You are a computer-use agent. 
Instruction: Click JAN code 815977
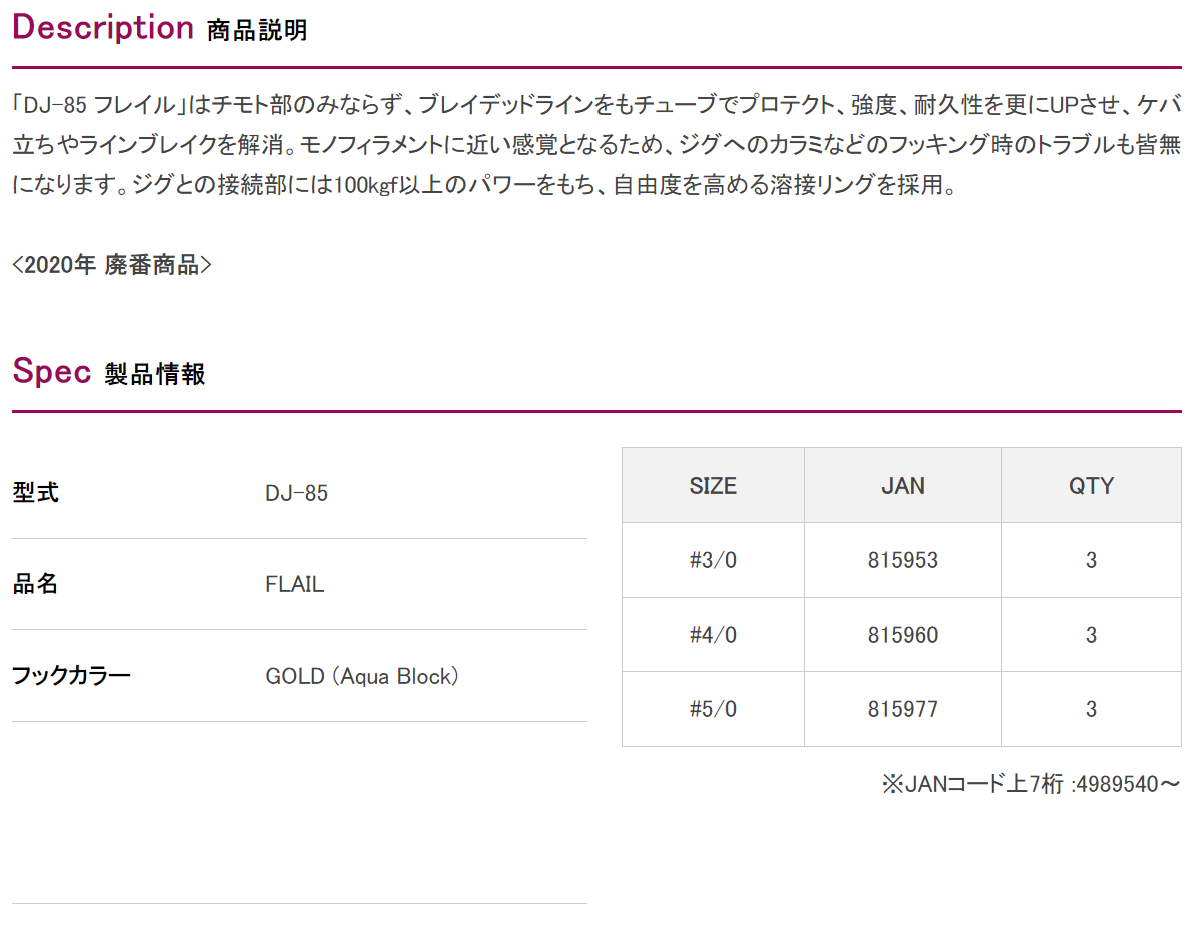tap(902, 709)
